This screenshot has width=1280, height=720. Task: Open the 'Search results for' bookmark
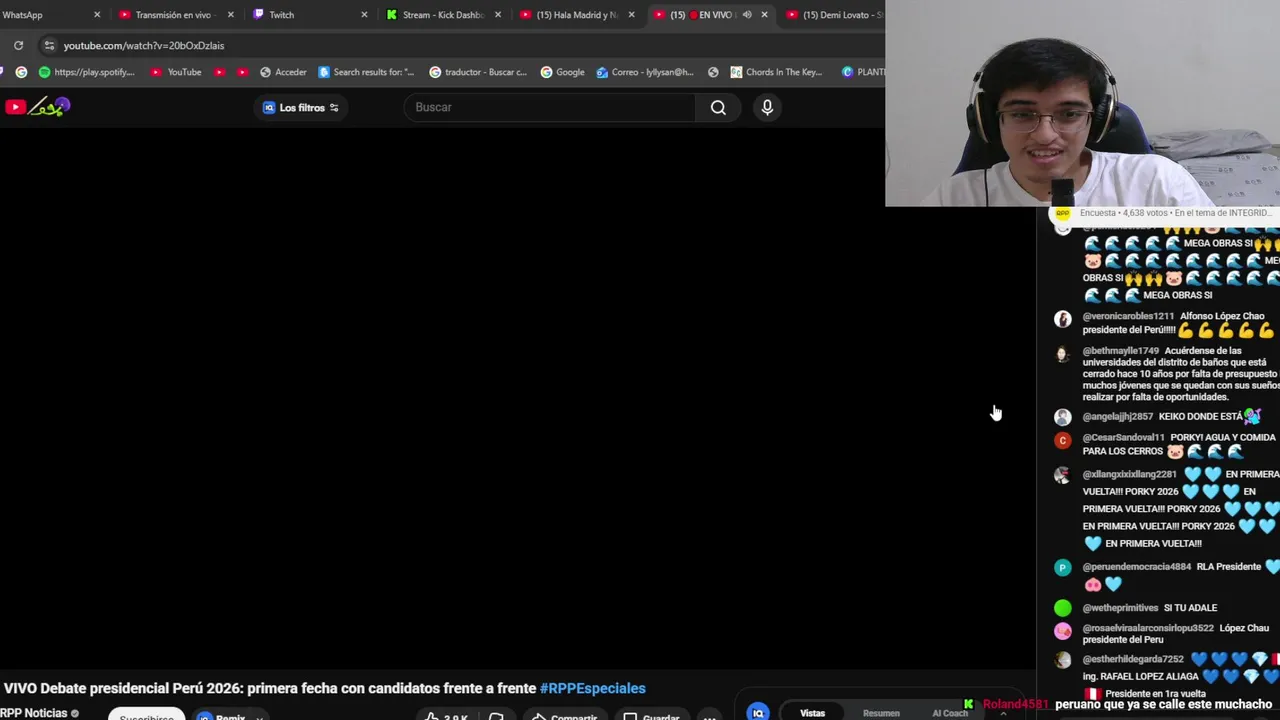coord(366,72)
